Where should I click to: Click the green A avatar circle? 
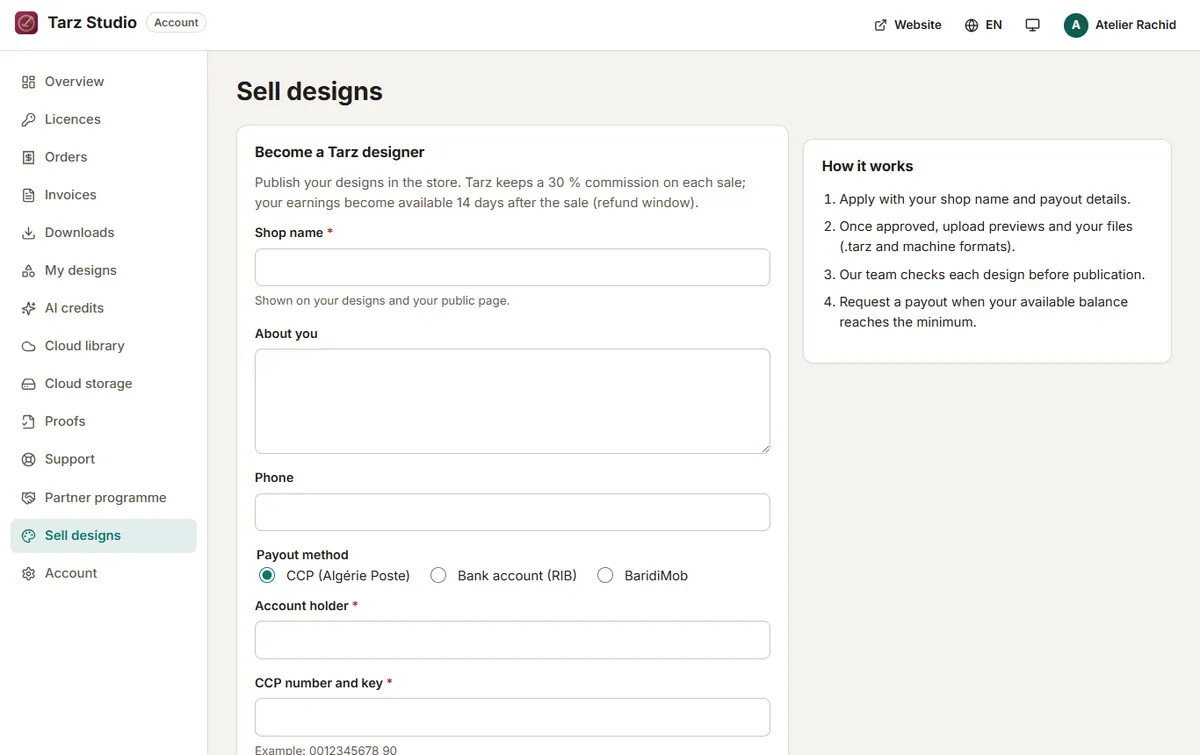1076,25
